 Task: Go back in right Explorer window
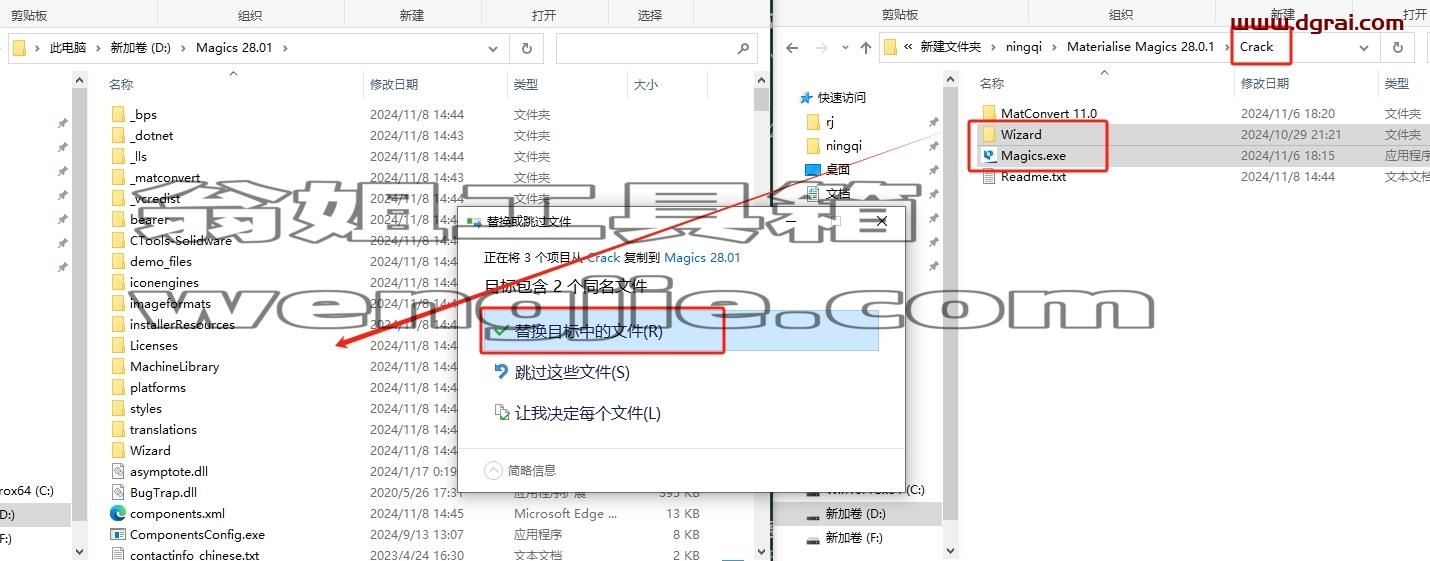tap(792, 47)
